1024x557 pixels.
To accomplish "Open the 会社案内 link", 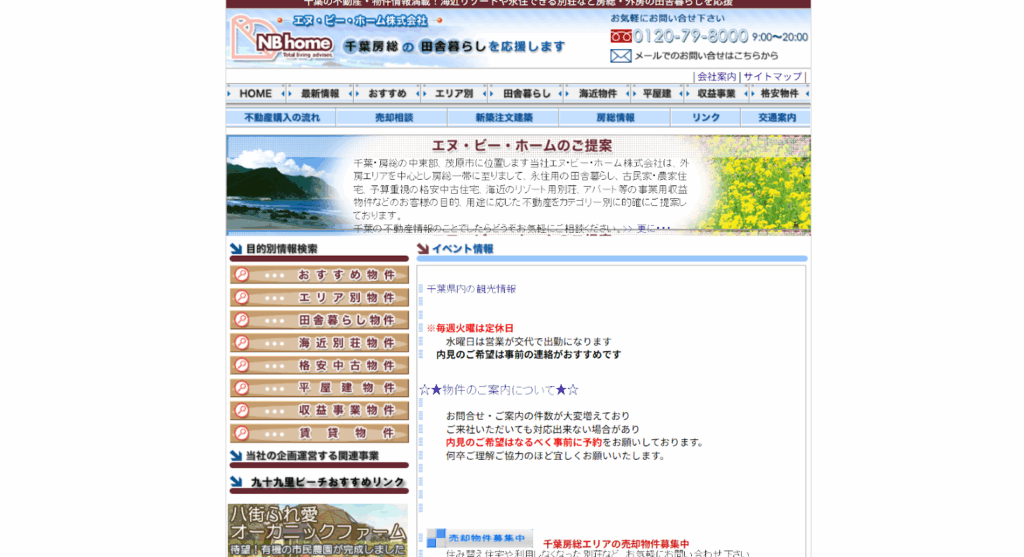I will [716, 77].
